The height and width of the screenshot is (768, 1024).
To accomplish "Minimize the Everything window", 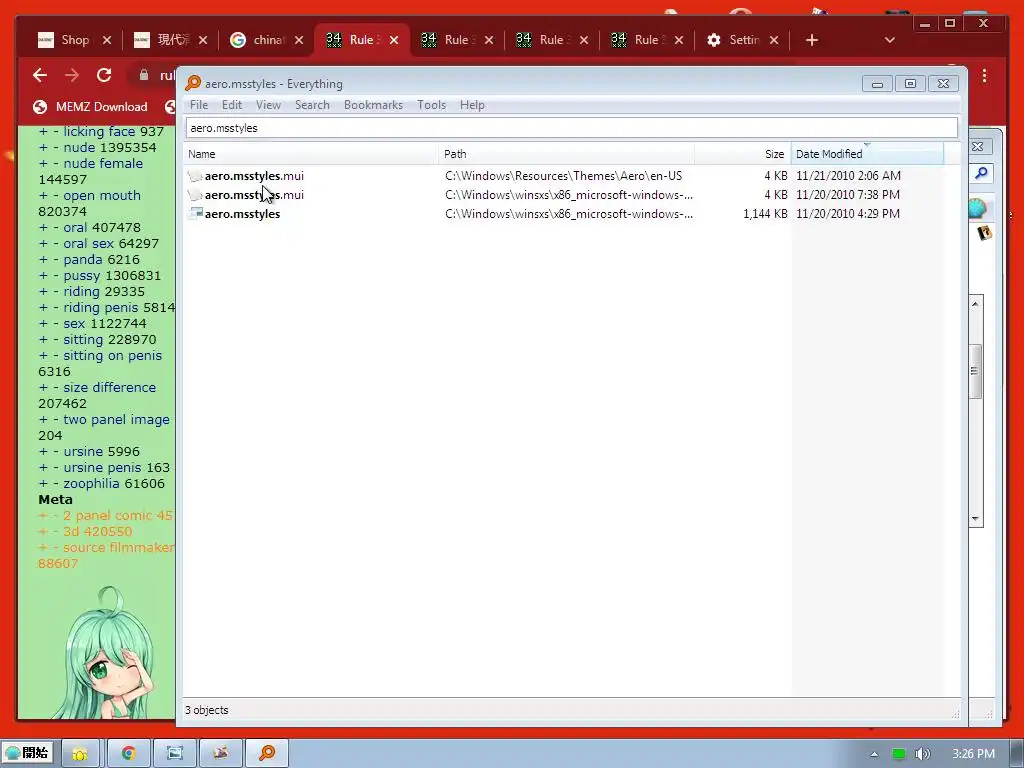I will pyautogui.click(x=877, y=84).
